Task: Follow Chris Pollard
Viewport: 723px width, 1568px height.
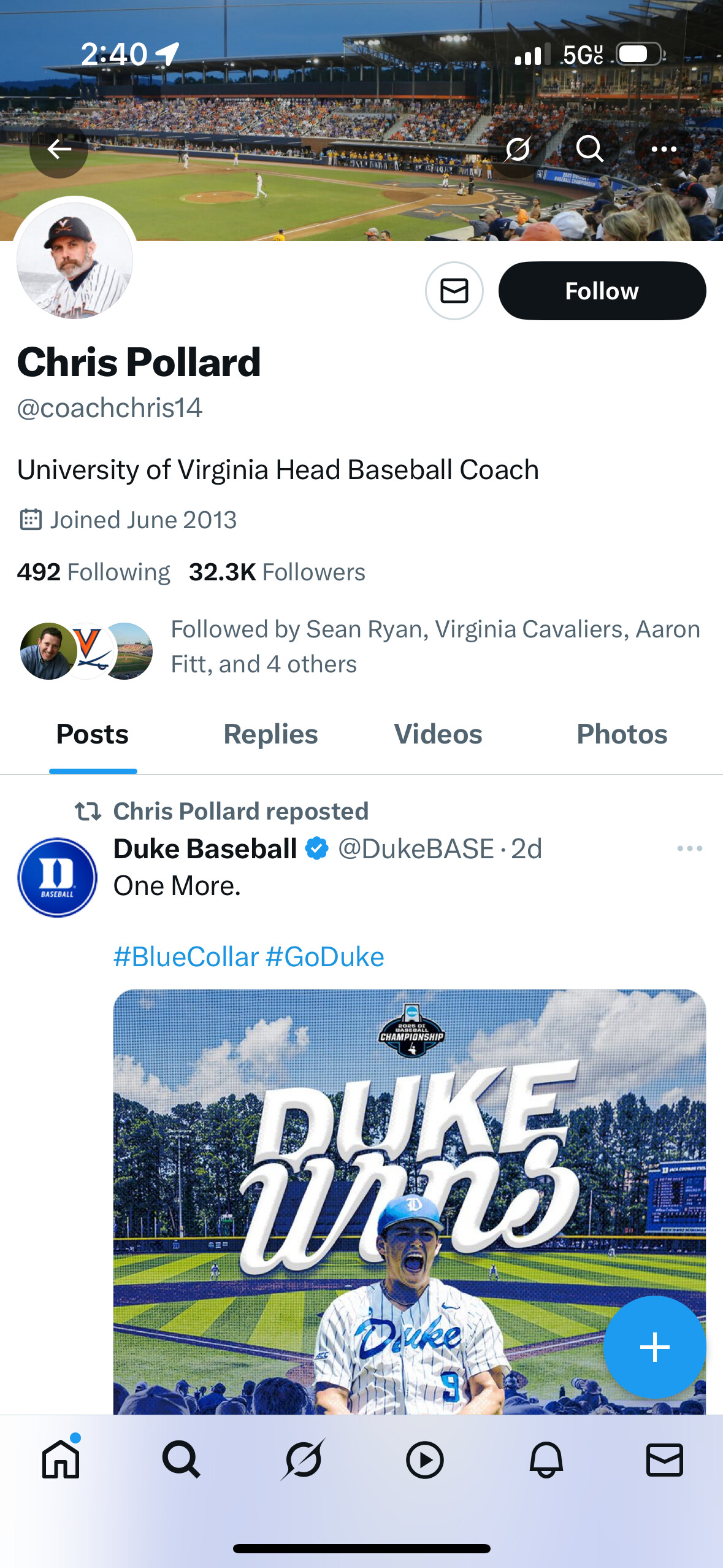Action: click(602, 291)
